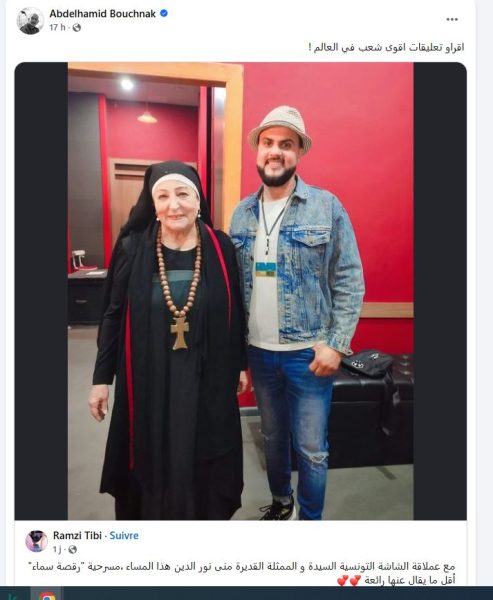Click the dark left margin of the photo

(x=41, y=291)
